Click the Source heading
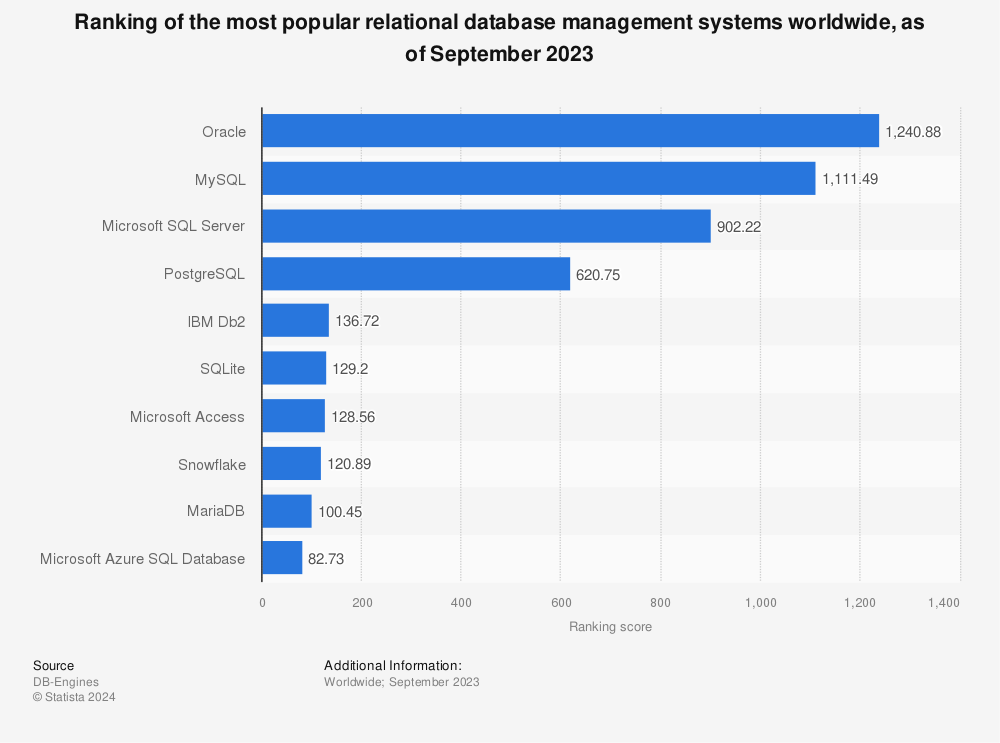Viewport: 1000px width, 743px height. 54,666
